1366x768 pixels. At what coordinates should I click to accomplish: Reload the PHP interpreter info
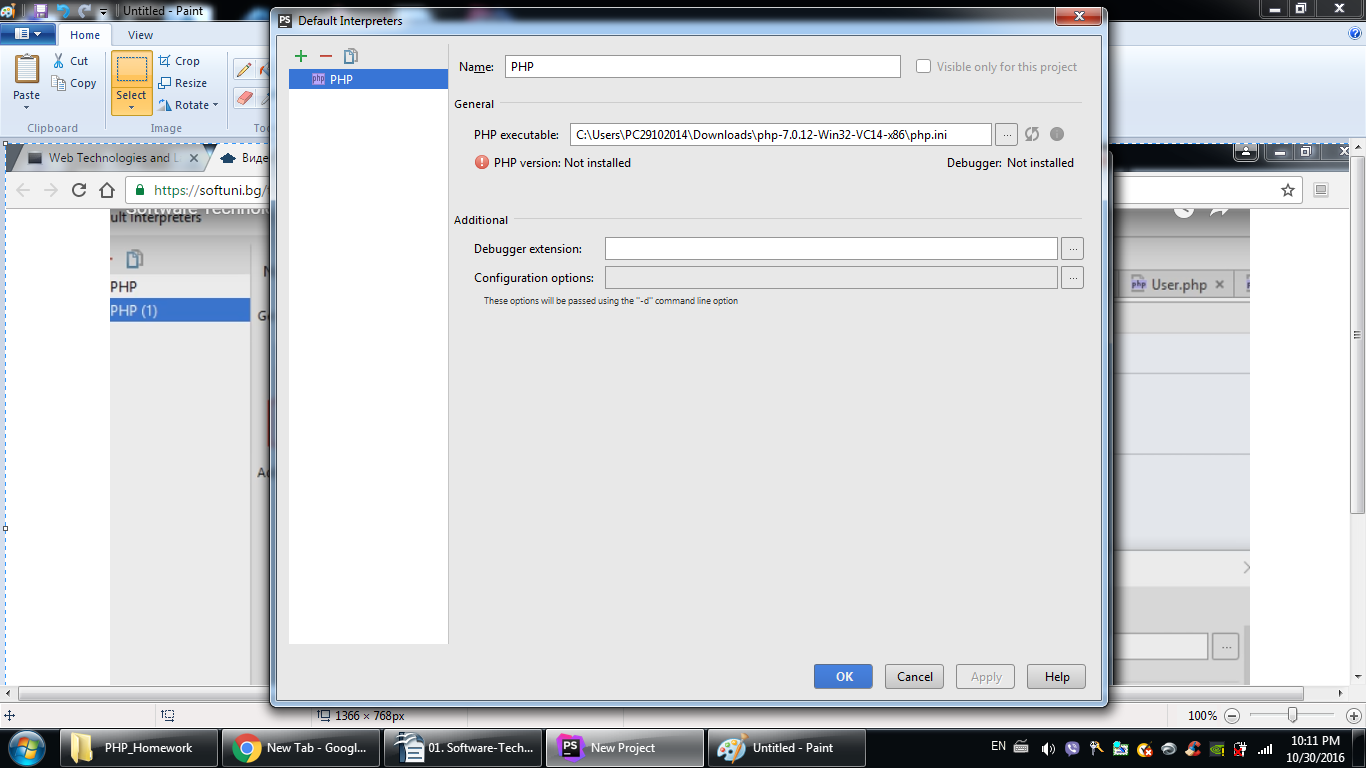(1032, 134)
